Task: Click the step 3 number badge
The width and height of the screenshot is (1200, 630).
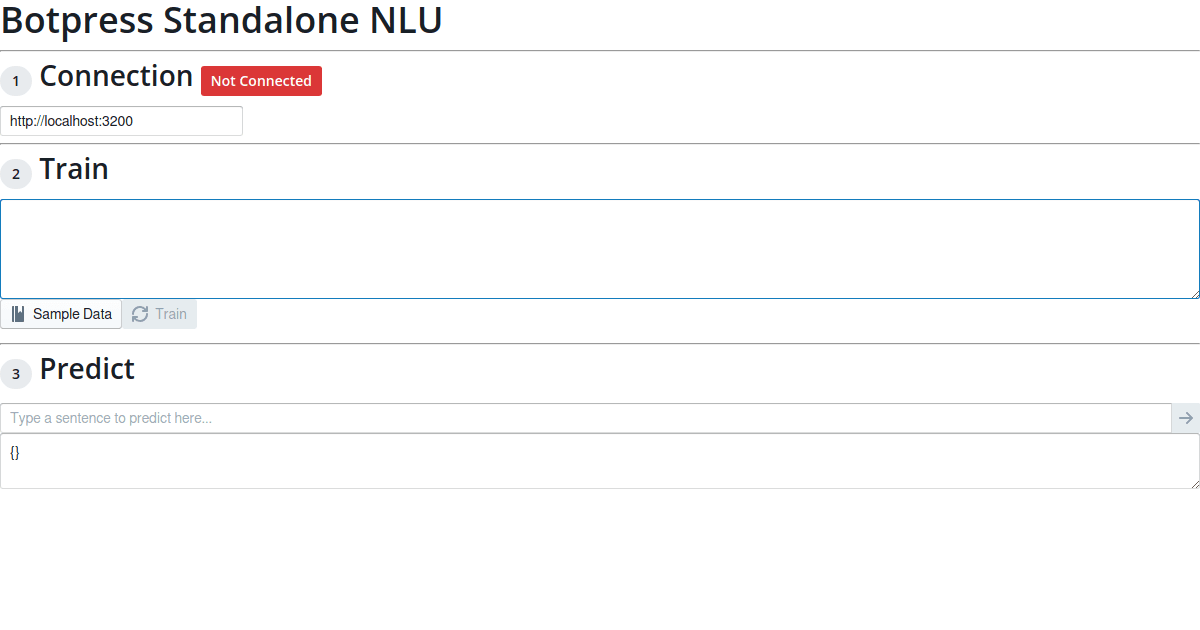Action: (x=16, y=375)
